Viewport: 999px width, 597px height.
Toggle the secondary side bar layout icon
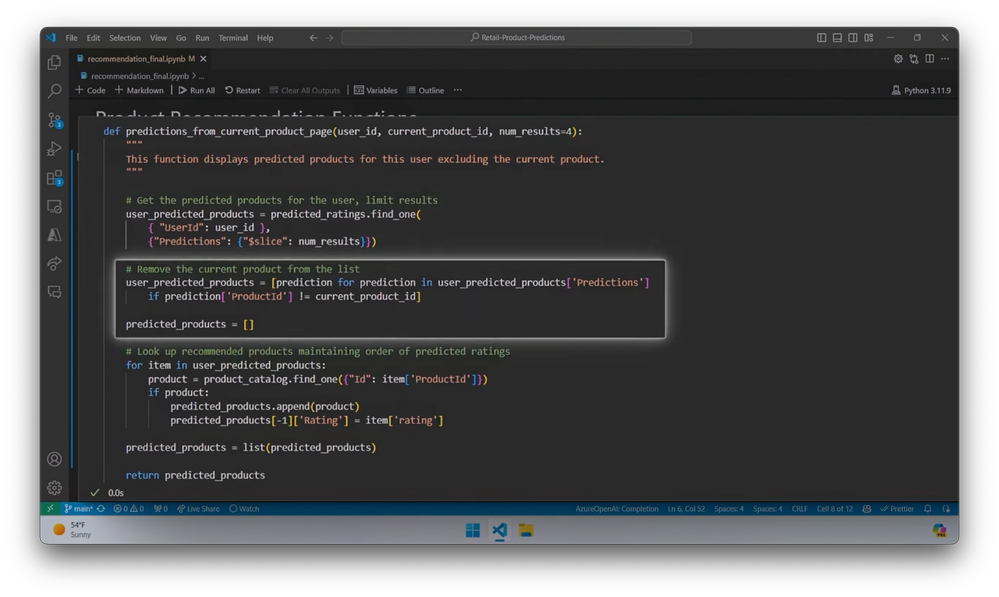(x=852, y=38)
